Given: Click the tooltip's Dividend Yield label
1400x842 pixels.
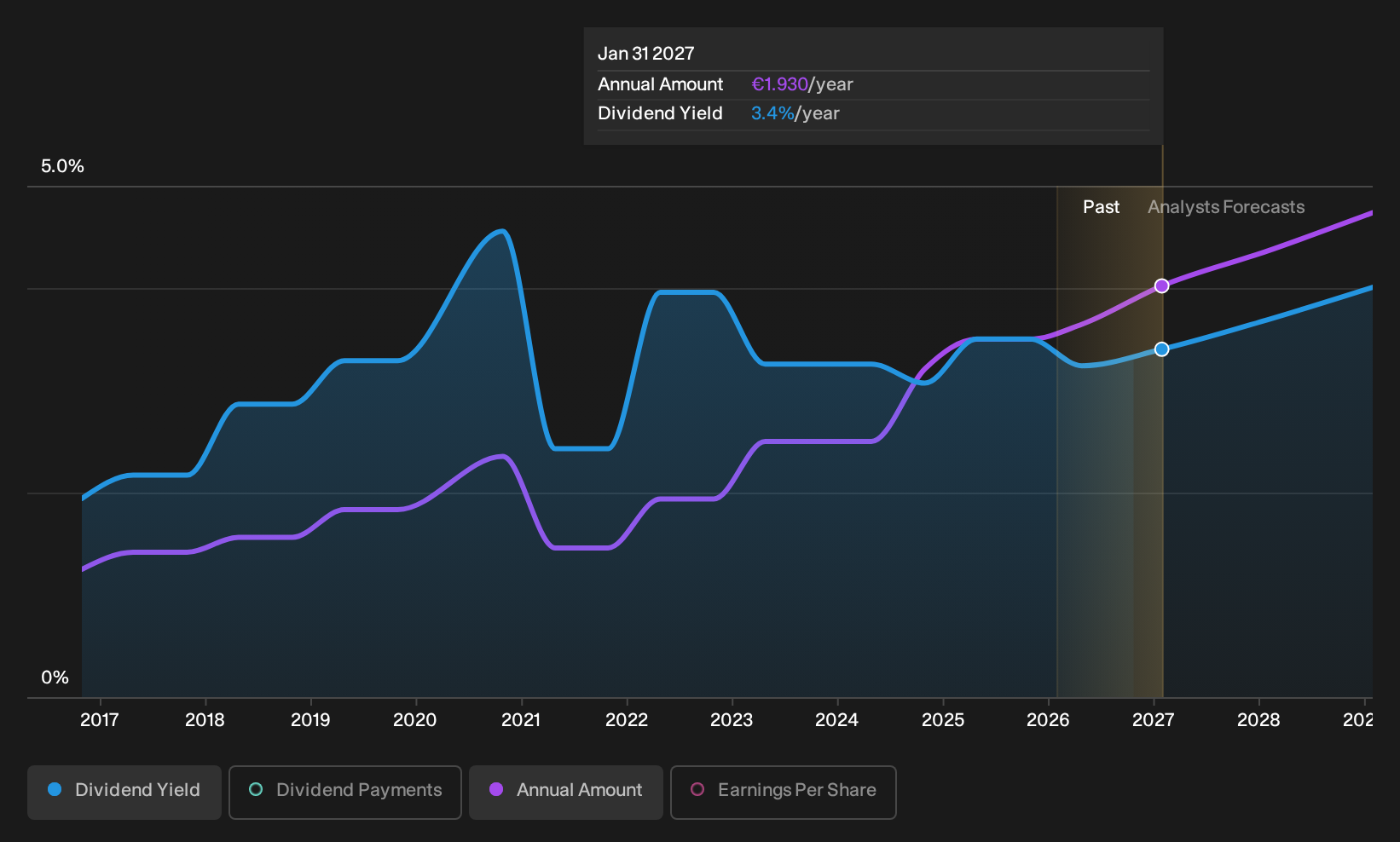Looking at the screenshot, I should click(661, 113).
